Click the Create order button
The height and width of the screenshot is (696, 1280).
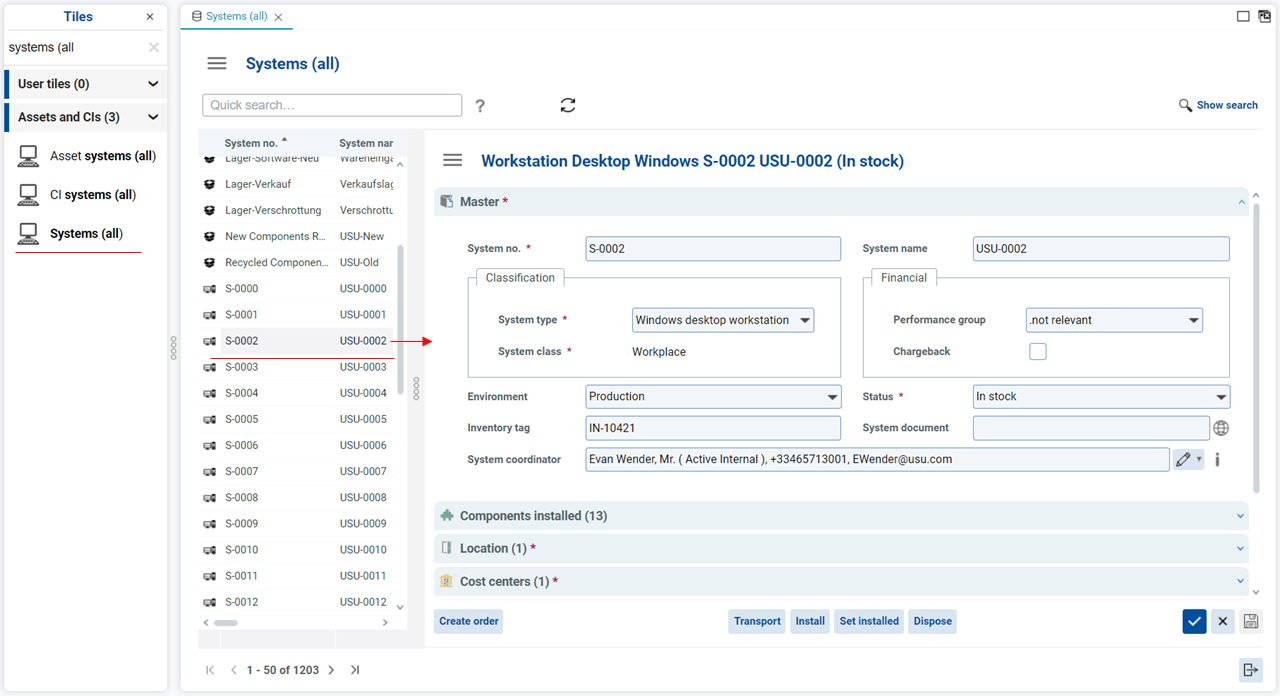pos(469,621)
